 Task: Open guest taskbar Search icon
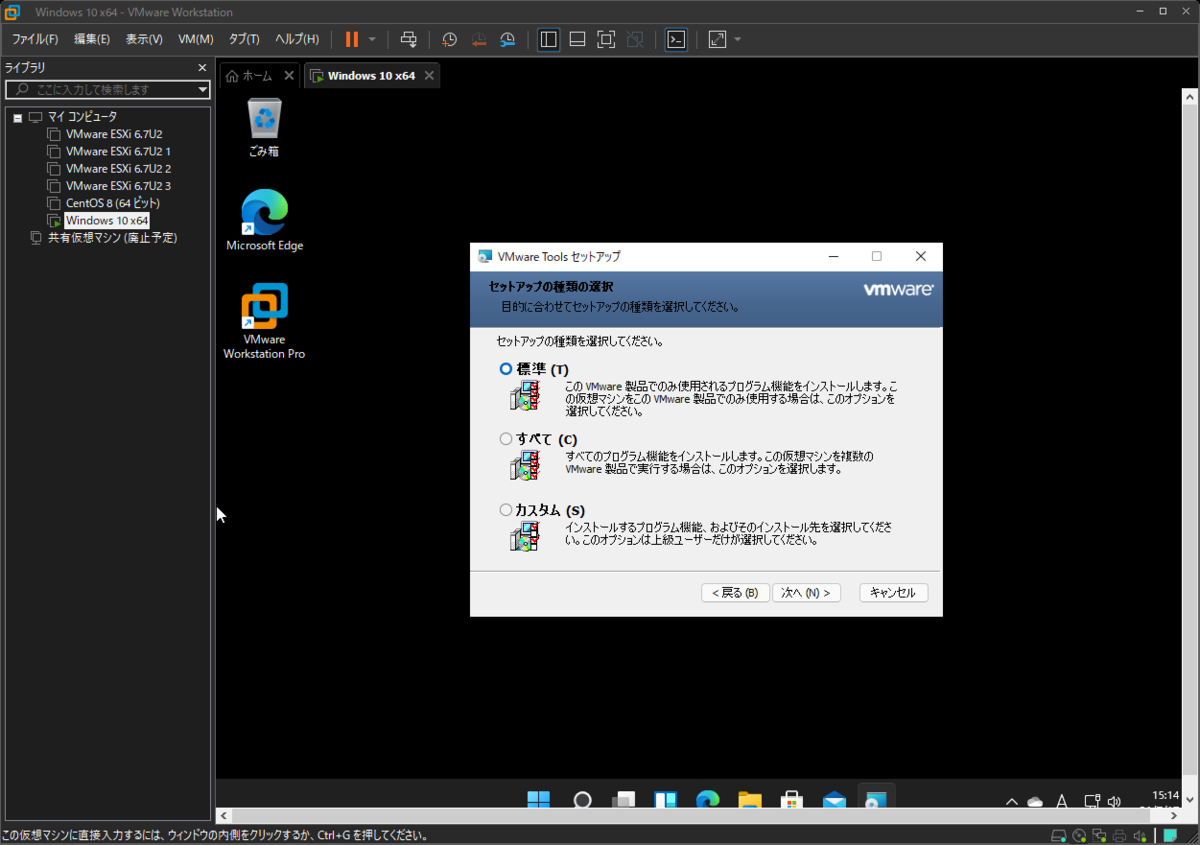pyautogui.click(x=582, y=799)
